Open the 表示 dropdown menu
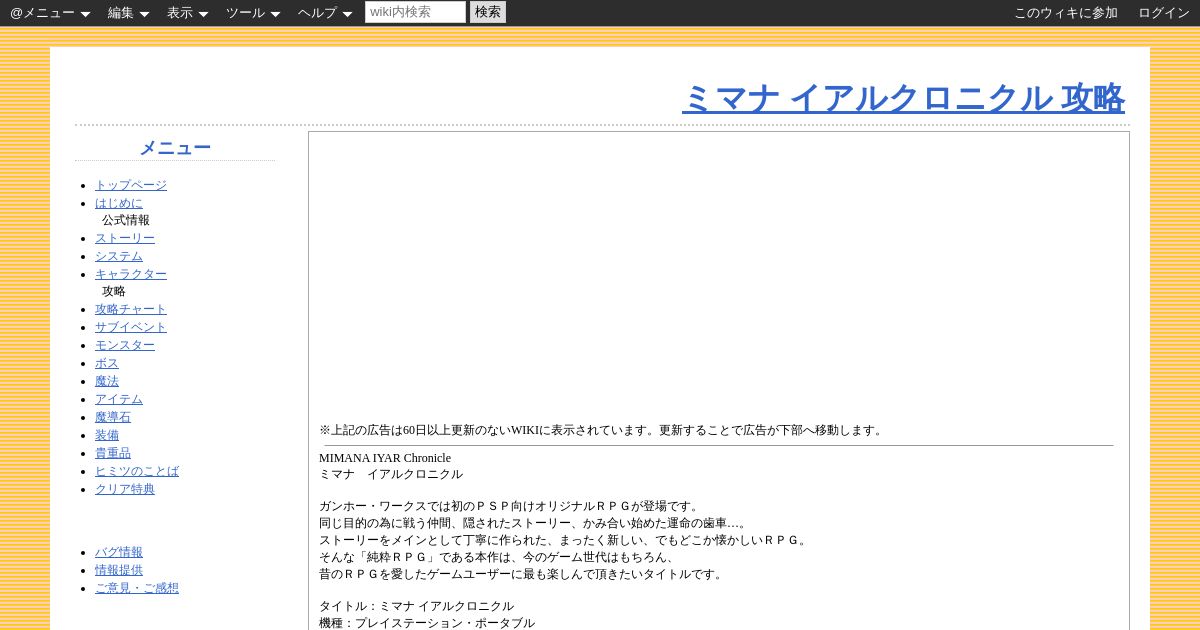The image size is (1200, 630). click(x=187, y=13)
